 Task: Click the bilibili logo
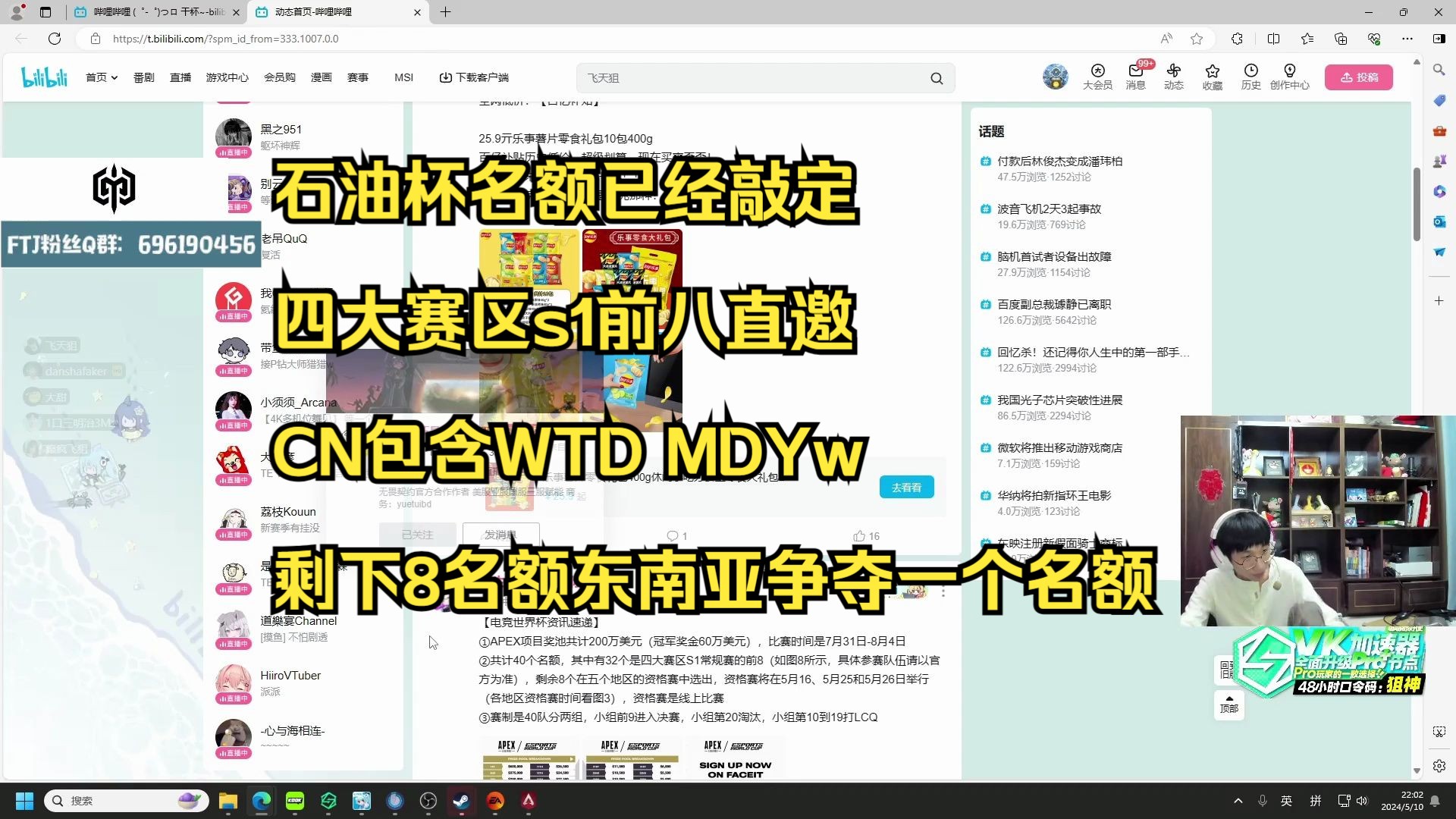click(x=44, y=77)
